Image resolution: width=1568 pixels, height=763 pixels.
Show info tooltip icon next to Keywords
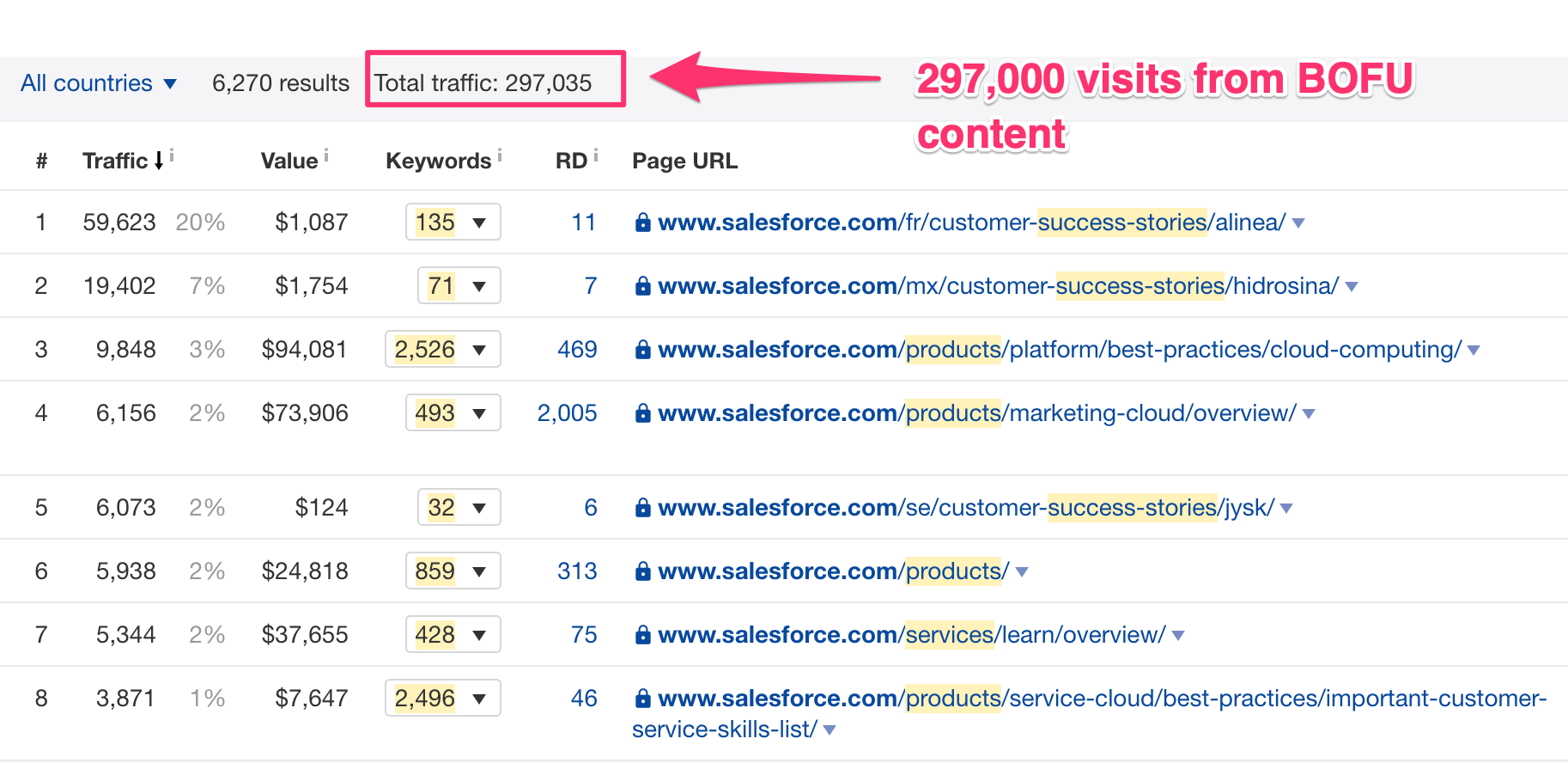[x=500, y=156]
